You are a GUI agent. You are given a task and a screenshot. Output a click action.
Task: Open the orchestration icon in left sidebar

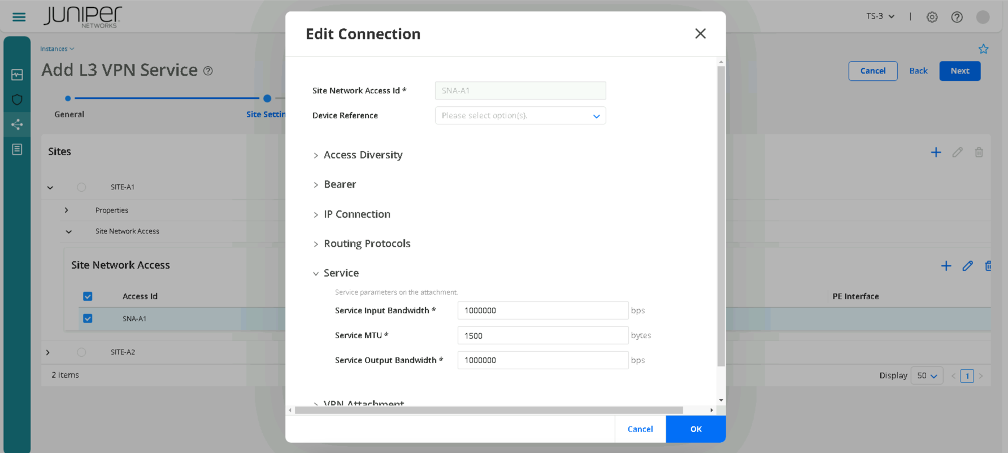point(17,124)
